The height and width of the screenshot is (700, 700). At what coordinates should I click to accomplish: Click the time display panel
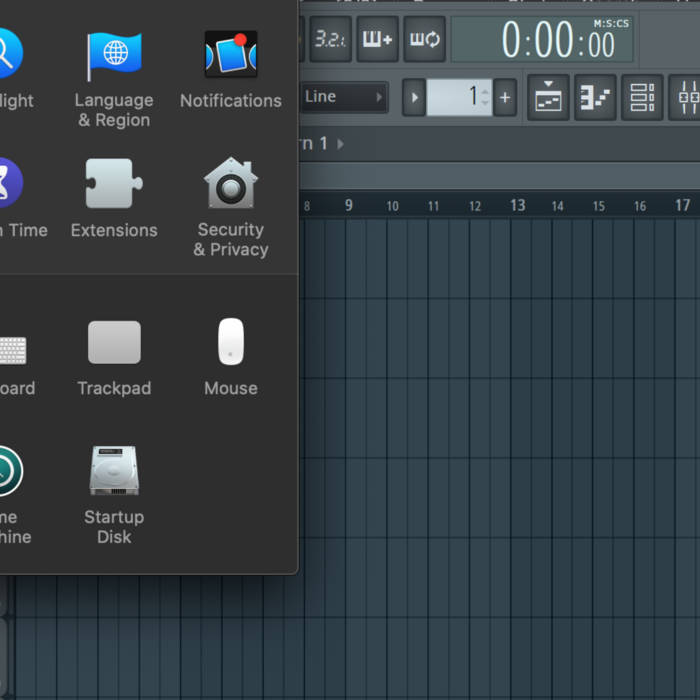coord(543,40)
